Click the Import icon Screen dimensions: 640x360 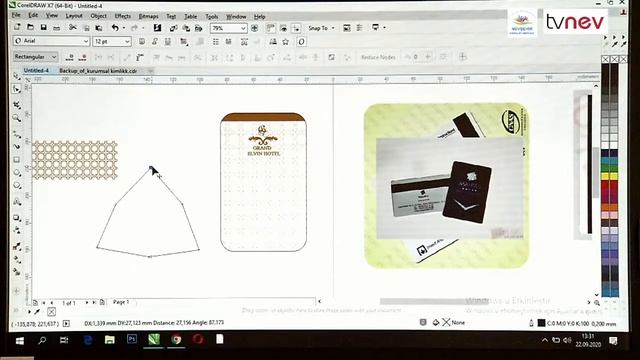173,28
